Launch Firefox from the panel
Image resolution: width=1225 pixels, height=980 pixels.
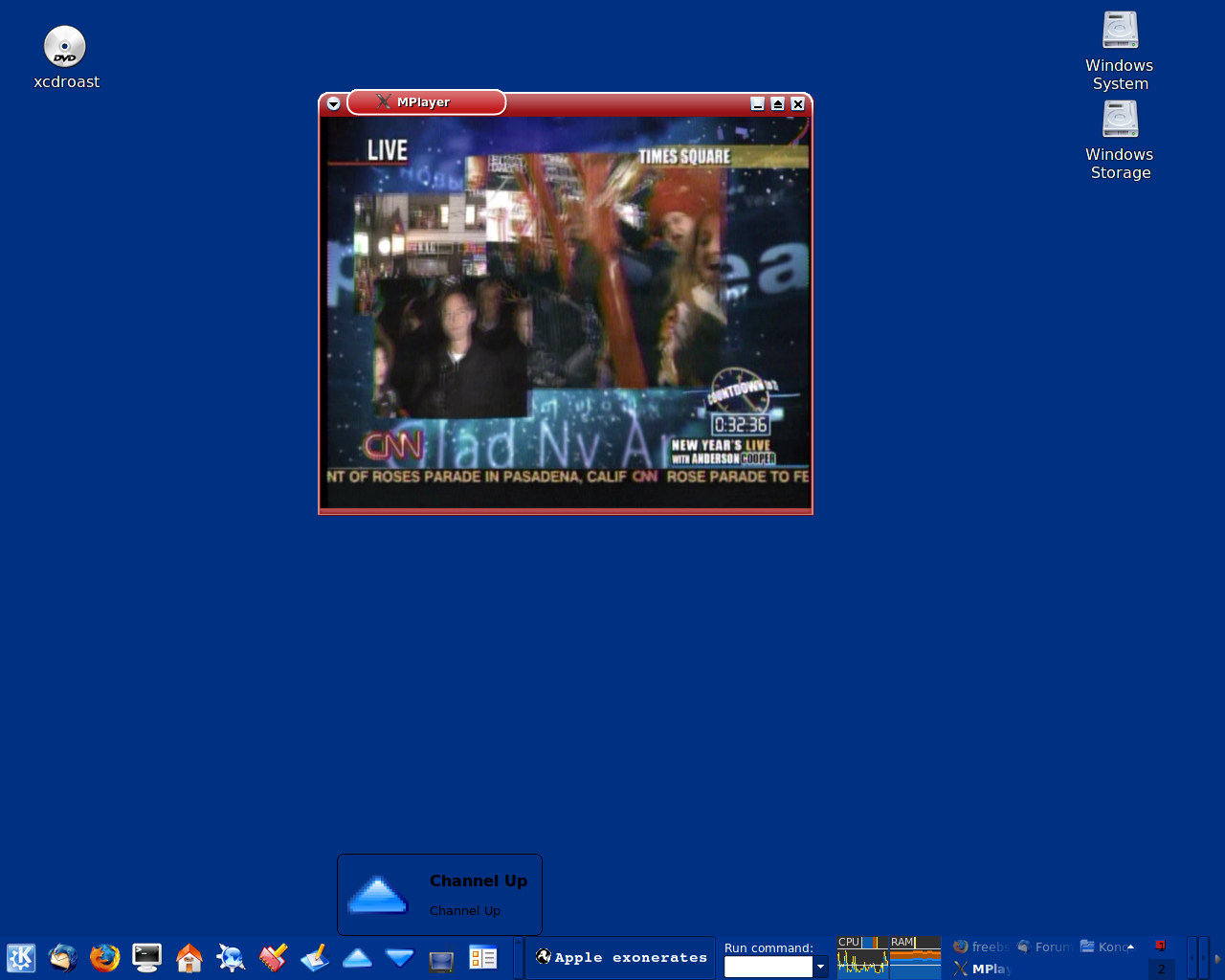tap(105, 957)
